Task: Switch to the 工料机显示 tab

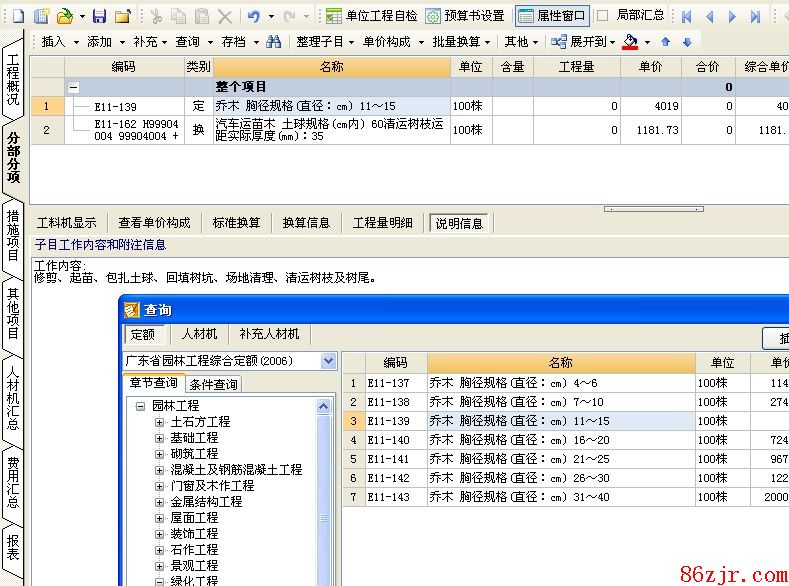Action: (x=67, y=223)
